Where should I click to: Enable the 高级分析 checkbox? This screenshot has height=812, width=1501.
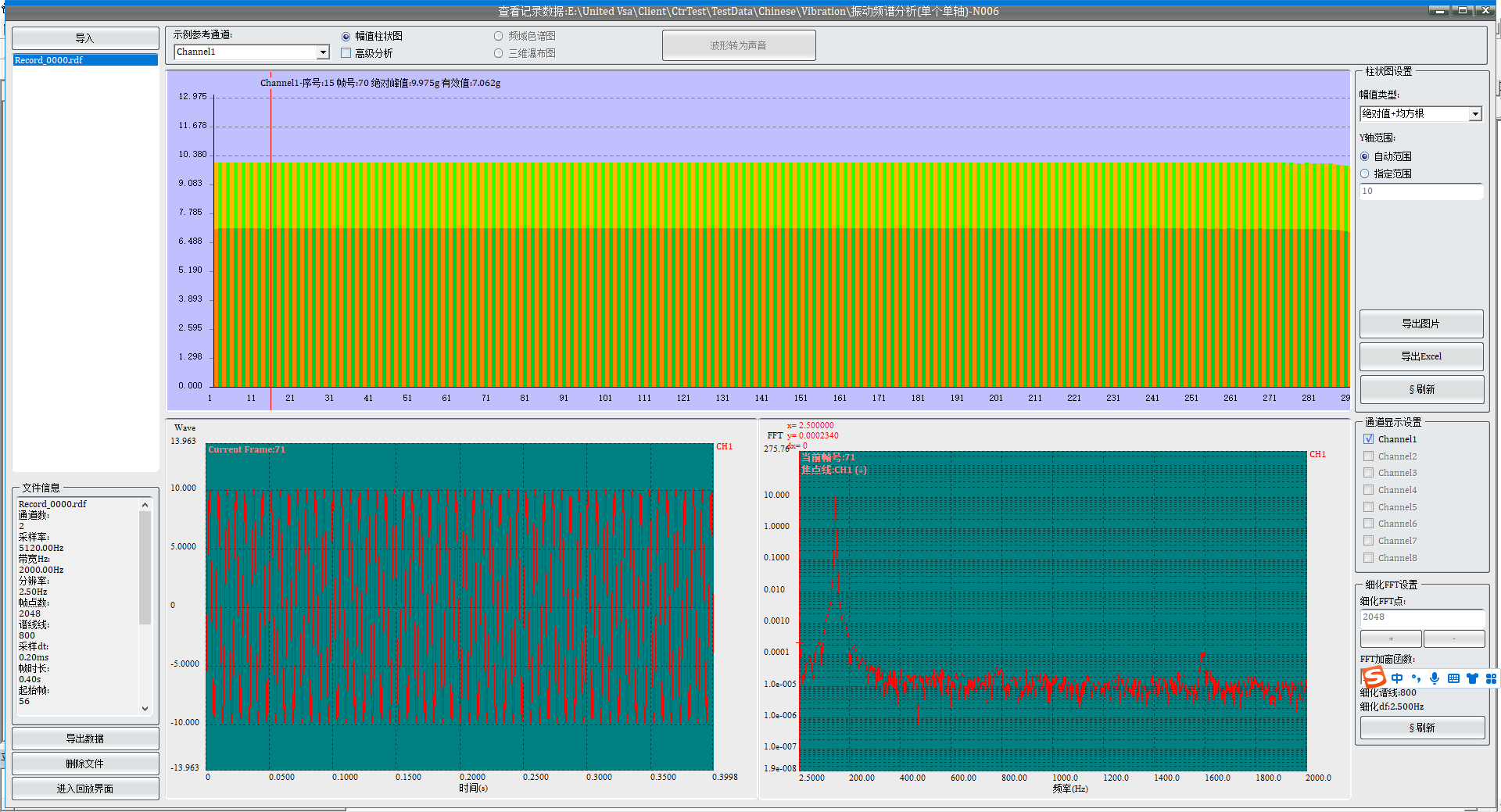point(346,53)
